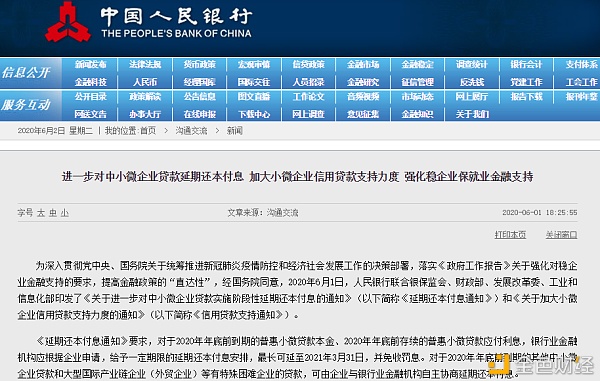Open the 金融市场 section

pos(363,64)
